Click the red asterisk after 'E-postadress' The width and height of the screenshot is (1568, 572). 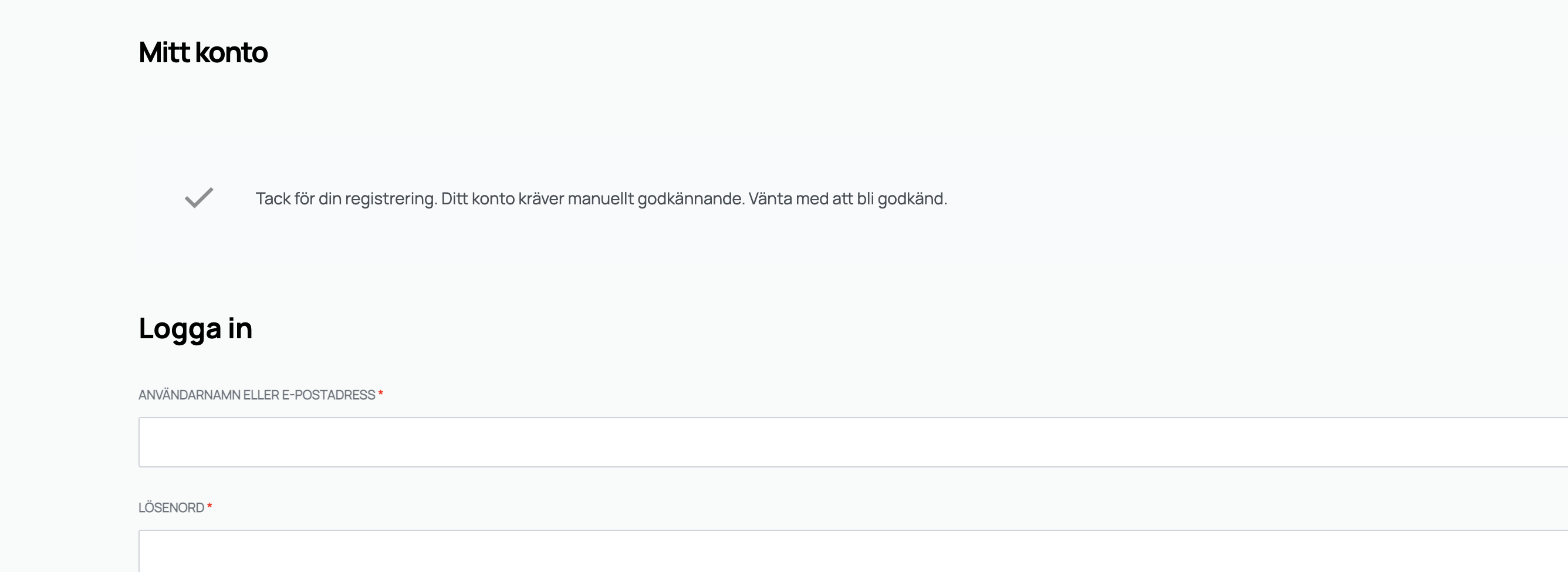click(380, 395)
